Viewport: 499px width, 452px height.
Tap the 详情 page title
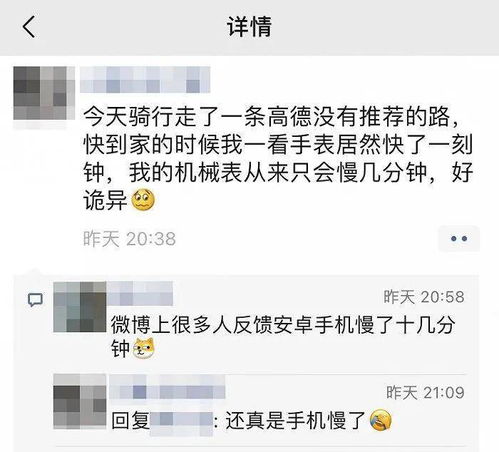click(x=249, y=27)
